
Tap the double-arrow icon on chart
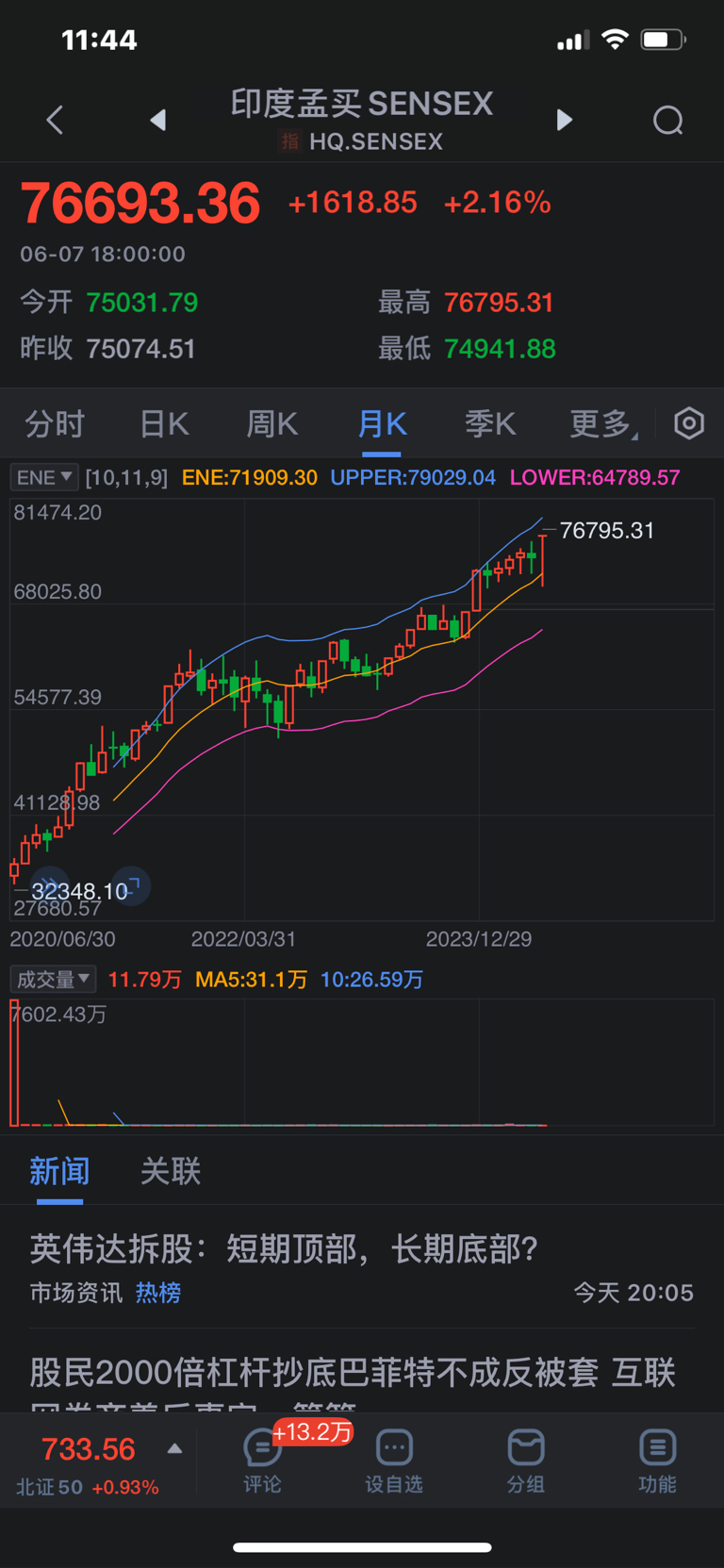[50, 884]
